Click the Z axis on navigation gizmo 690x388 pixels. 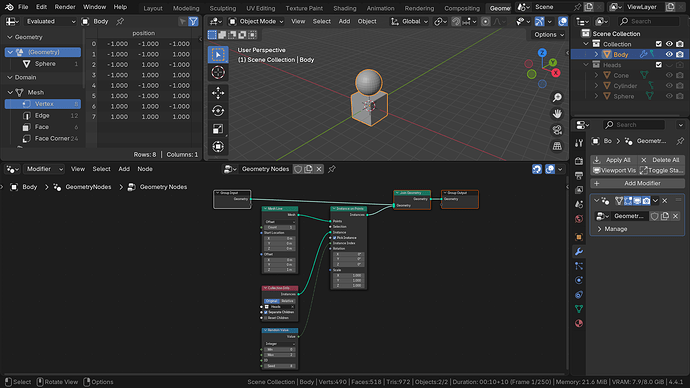[542, 53]
